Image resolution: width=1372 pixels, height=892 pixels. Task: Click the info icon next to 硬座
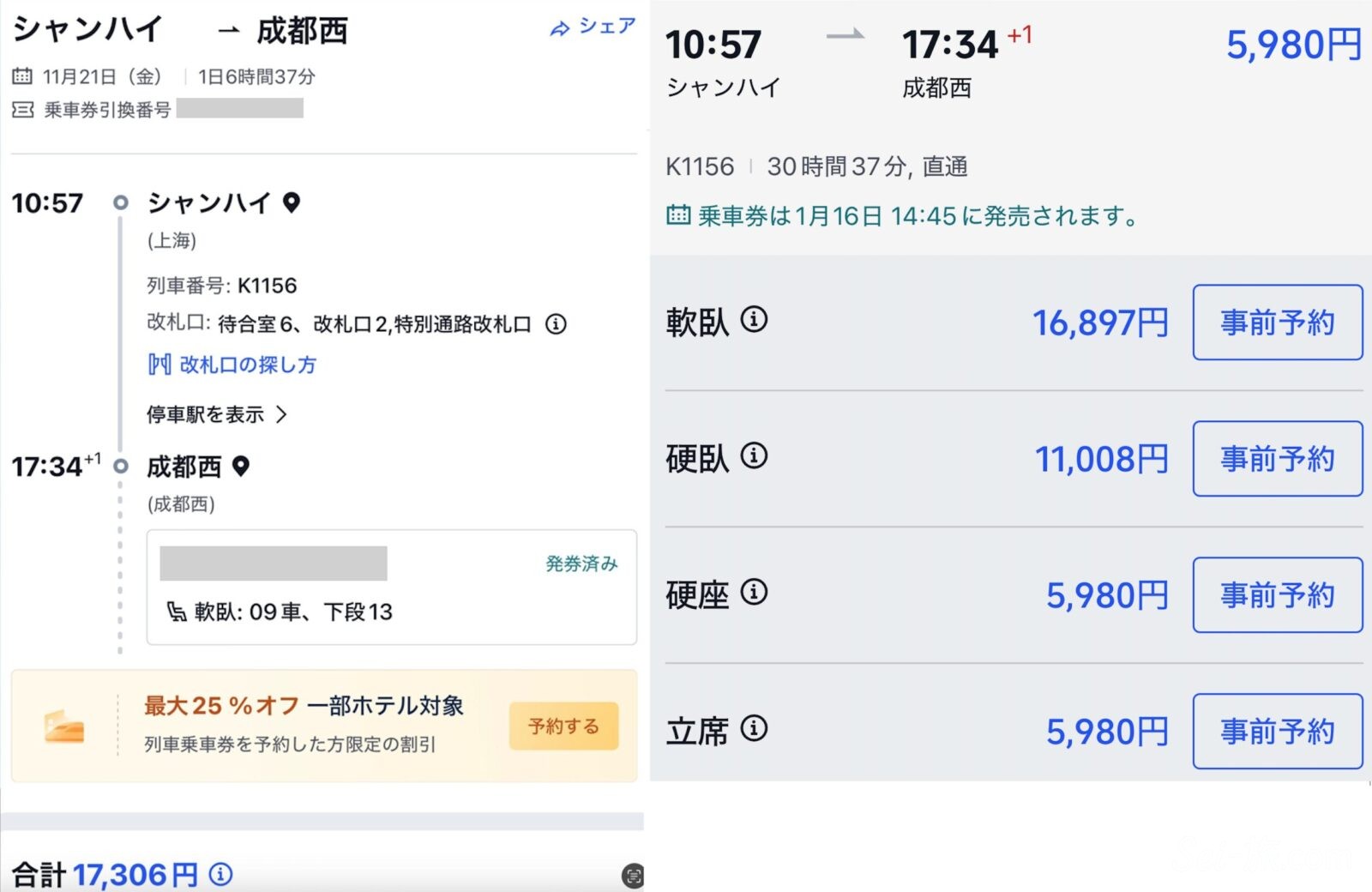click(754, 592)
